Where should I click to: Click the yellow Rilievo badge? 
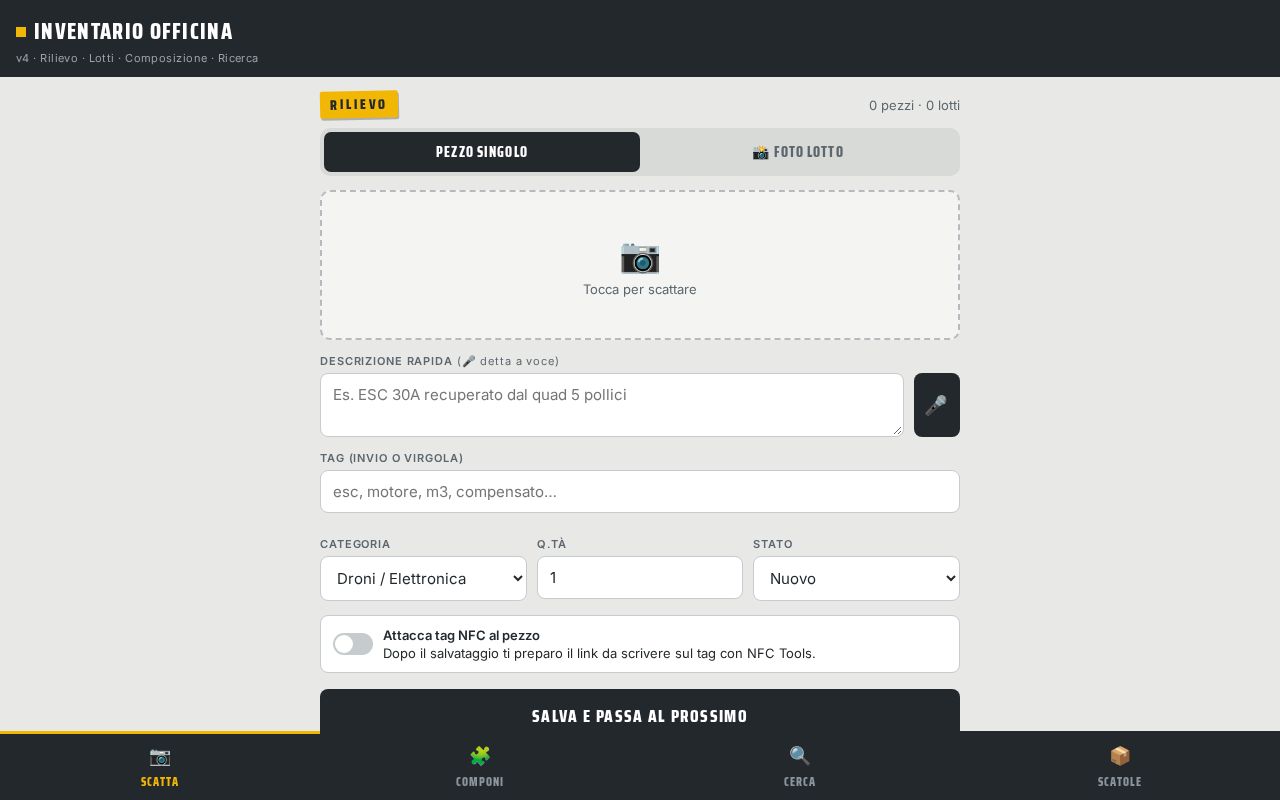click(x=359, y=105)
